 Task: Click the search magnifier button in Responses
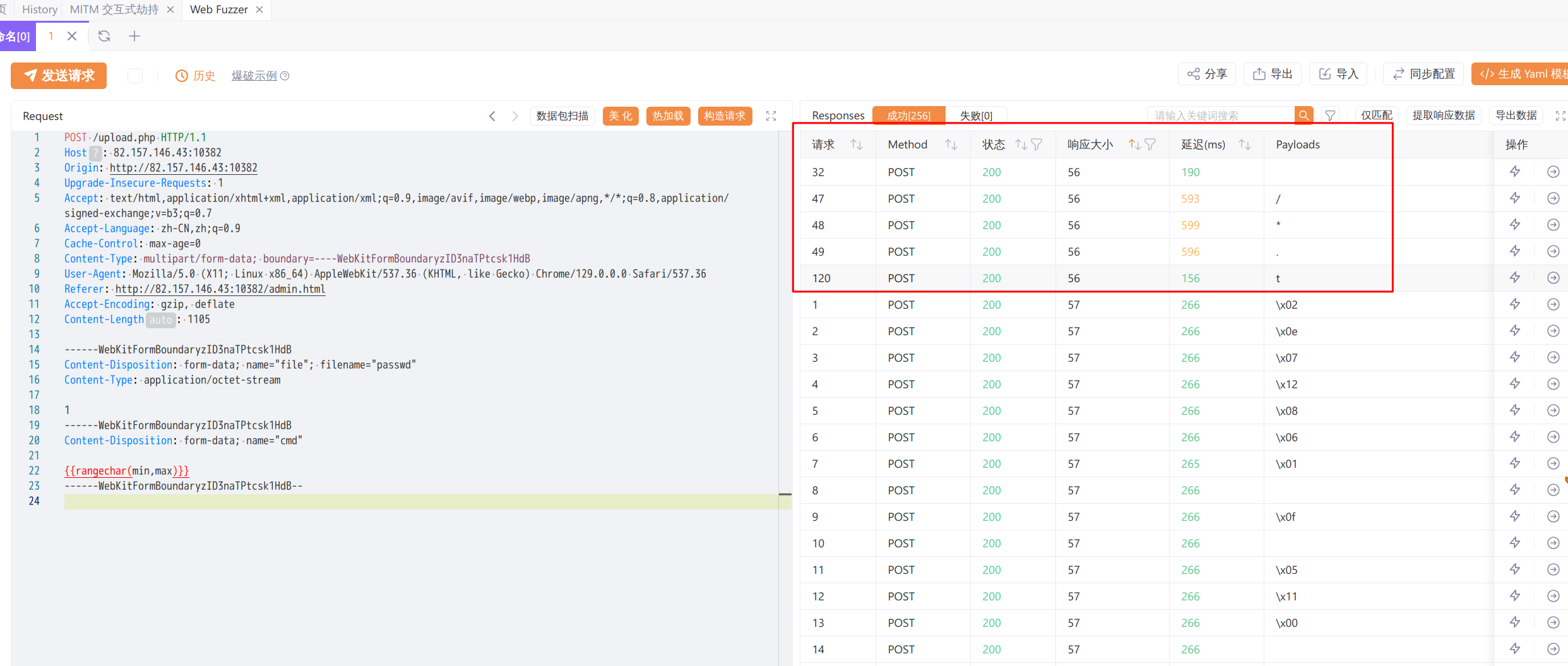pos(1303,116)
